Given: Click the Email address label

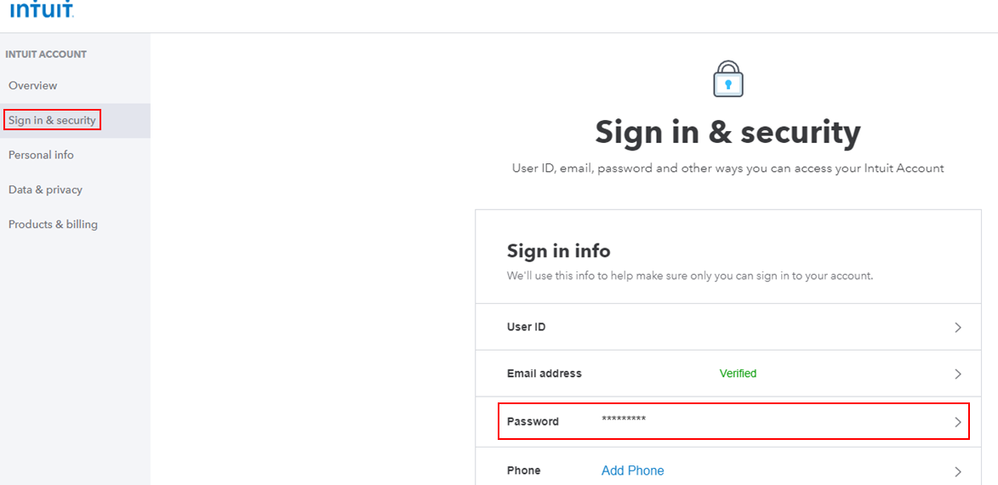Looking at the screenshot, I should pyautogui.click(x=544, y=374).
